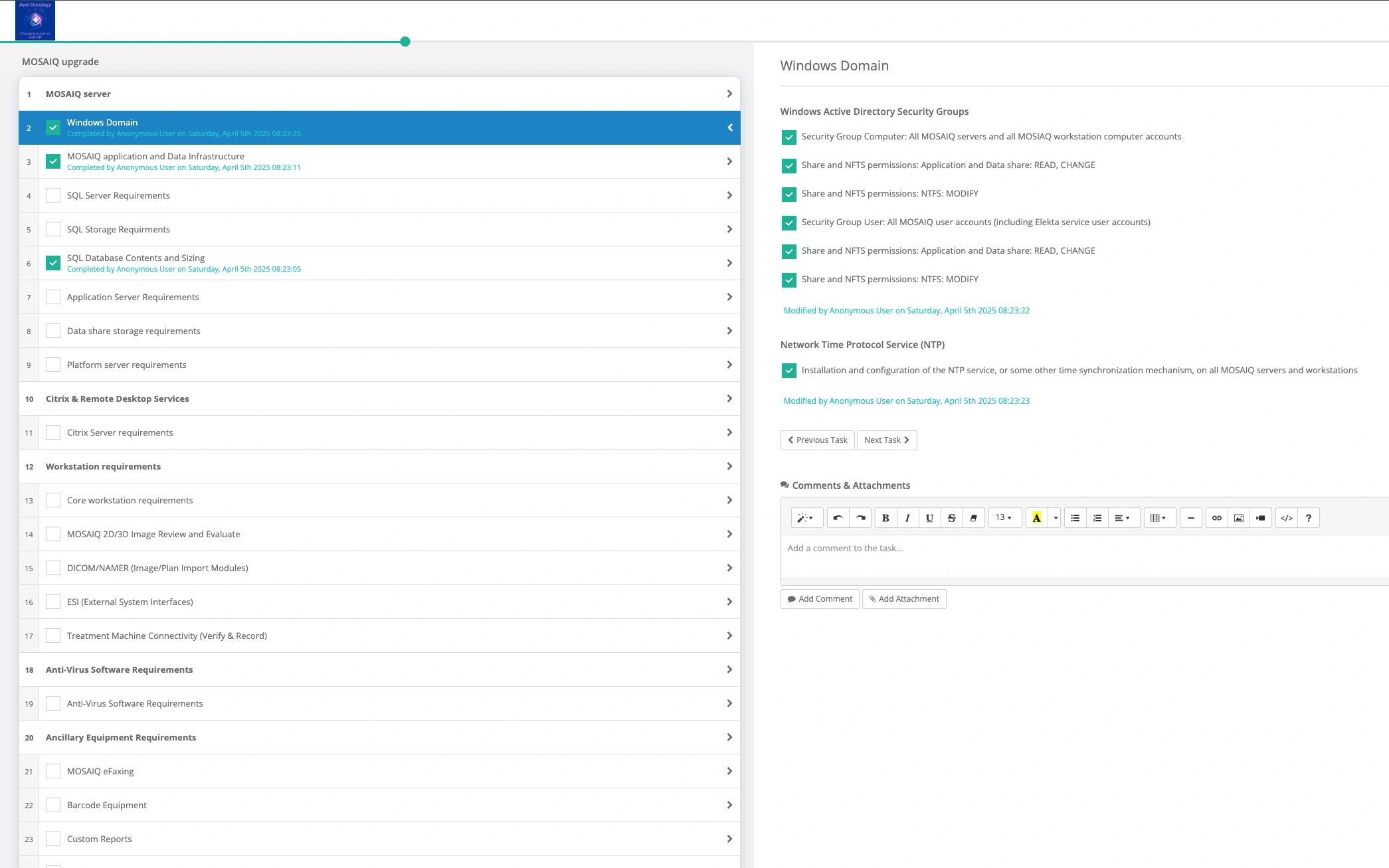This screenshot has height=868, width=1389.
Task: Collapse the Windows Domain row chevron
Action: tap(729, 128)
